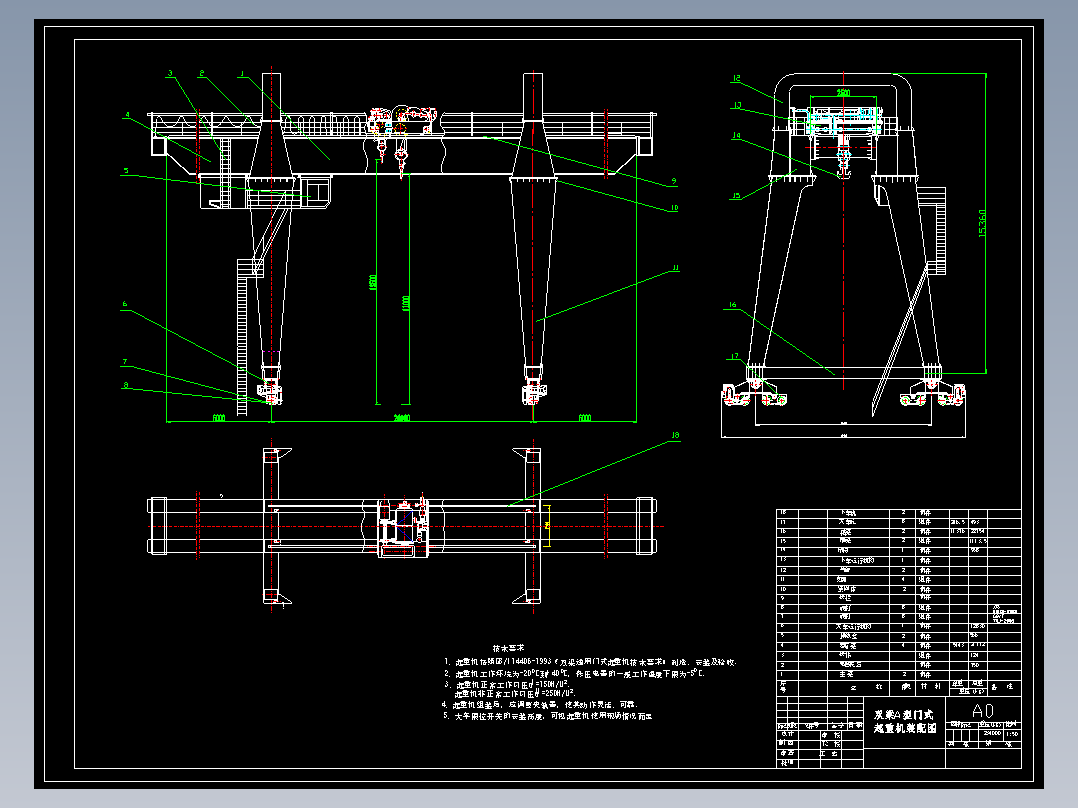Click callout number 12 on the side view

click(x=736, y=78)
